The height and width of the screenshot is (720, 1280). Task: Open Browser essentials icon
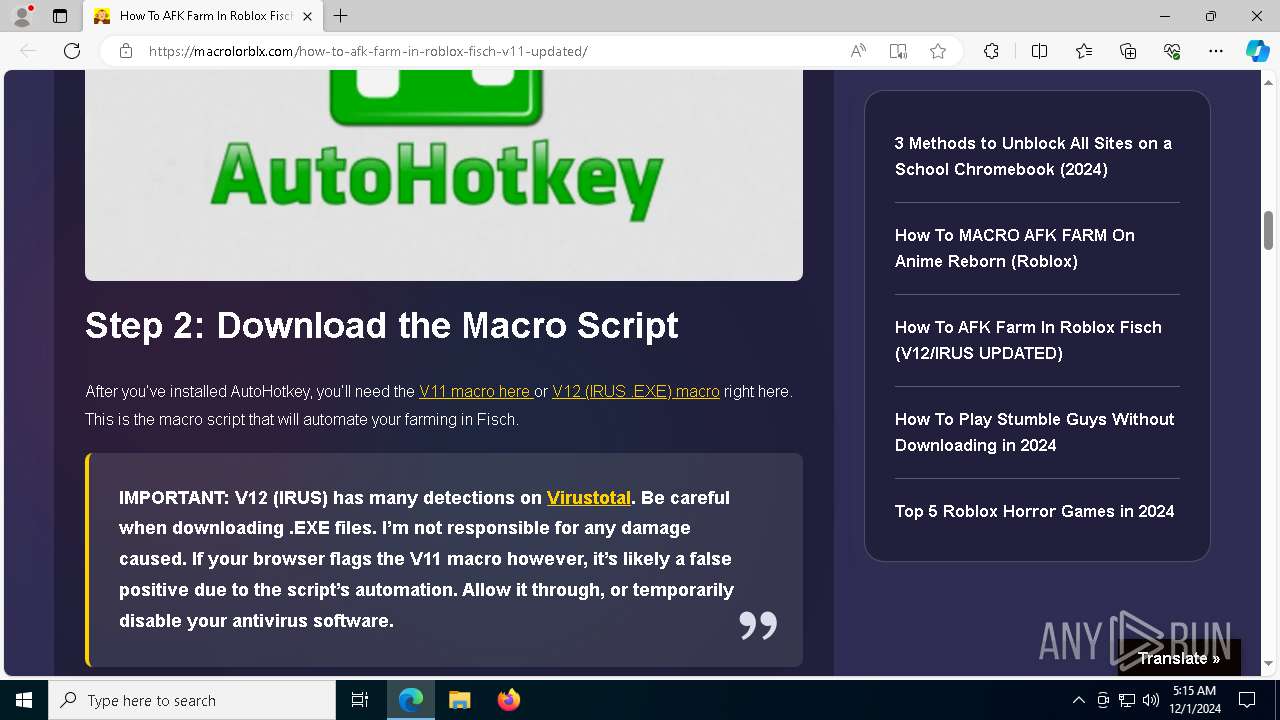1172,51
